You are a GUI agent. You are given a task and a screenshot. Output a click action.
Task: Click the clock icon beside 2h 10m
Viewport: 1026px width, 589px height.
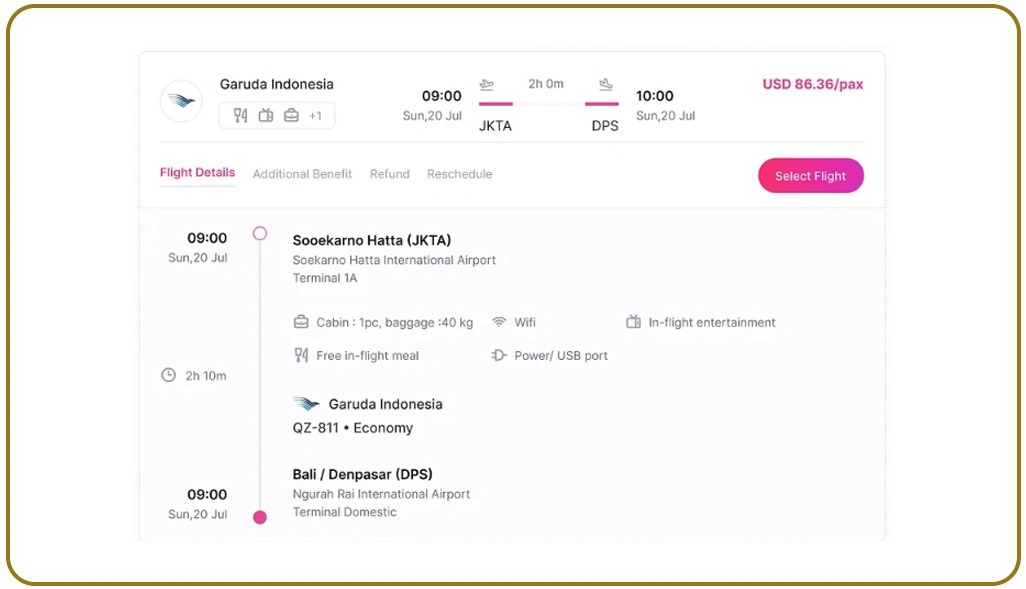169,375
